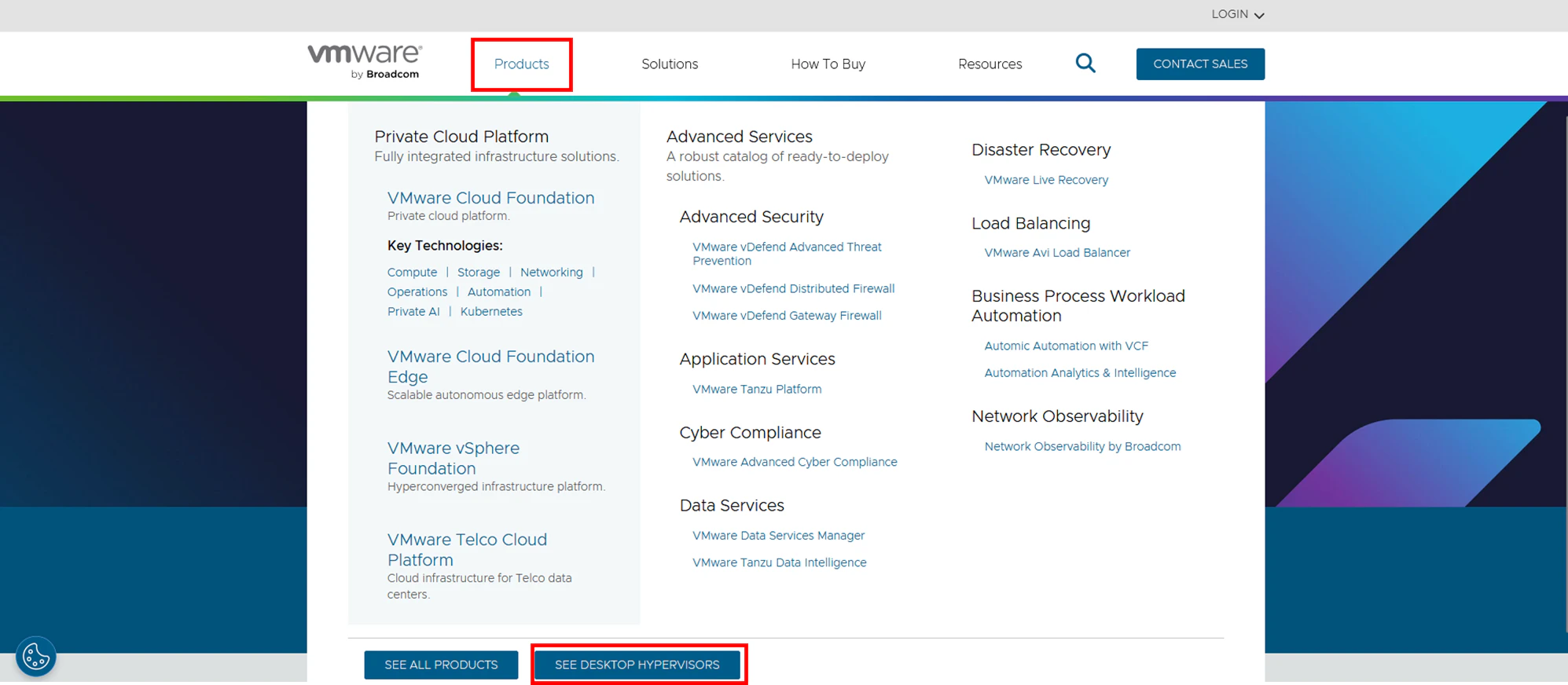1568x685 pixels.
Task: Click the Advanced Security heading
Action: (x=751, y=217)
